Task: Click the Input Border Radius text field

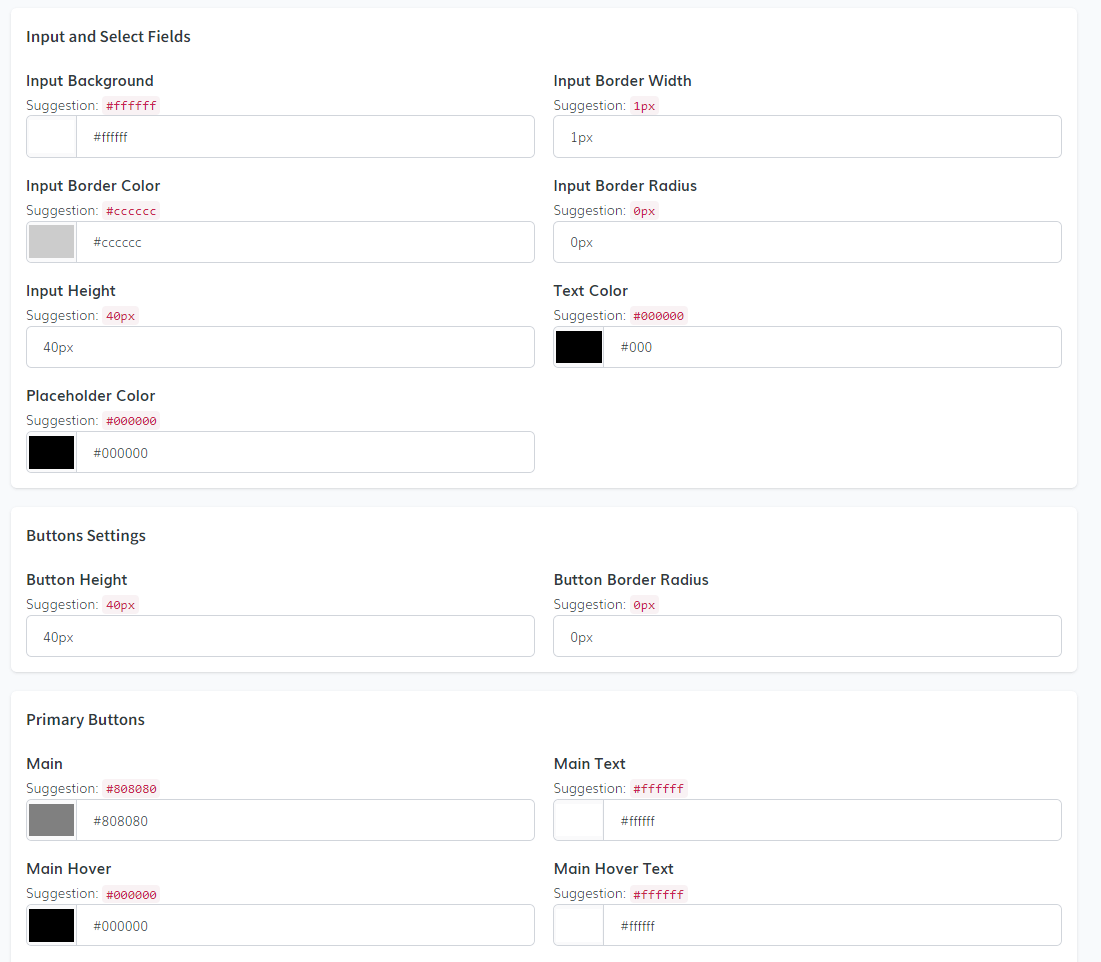Action: [807, 242]
